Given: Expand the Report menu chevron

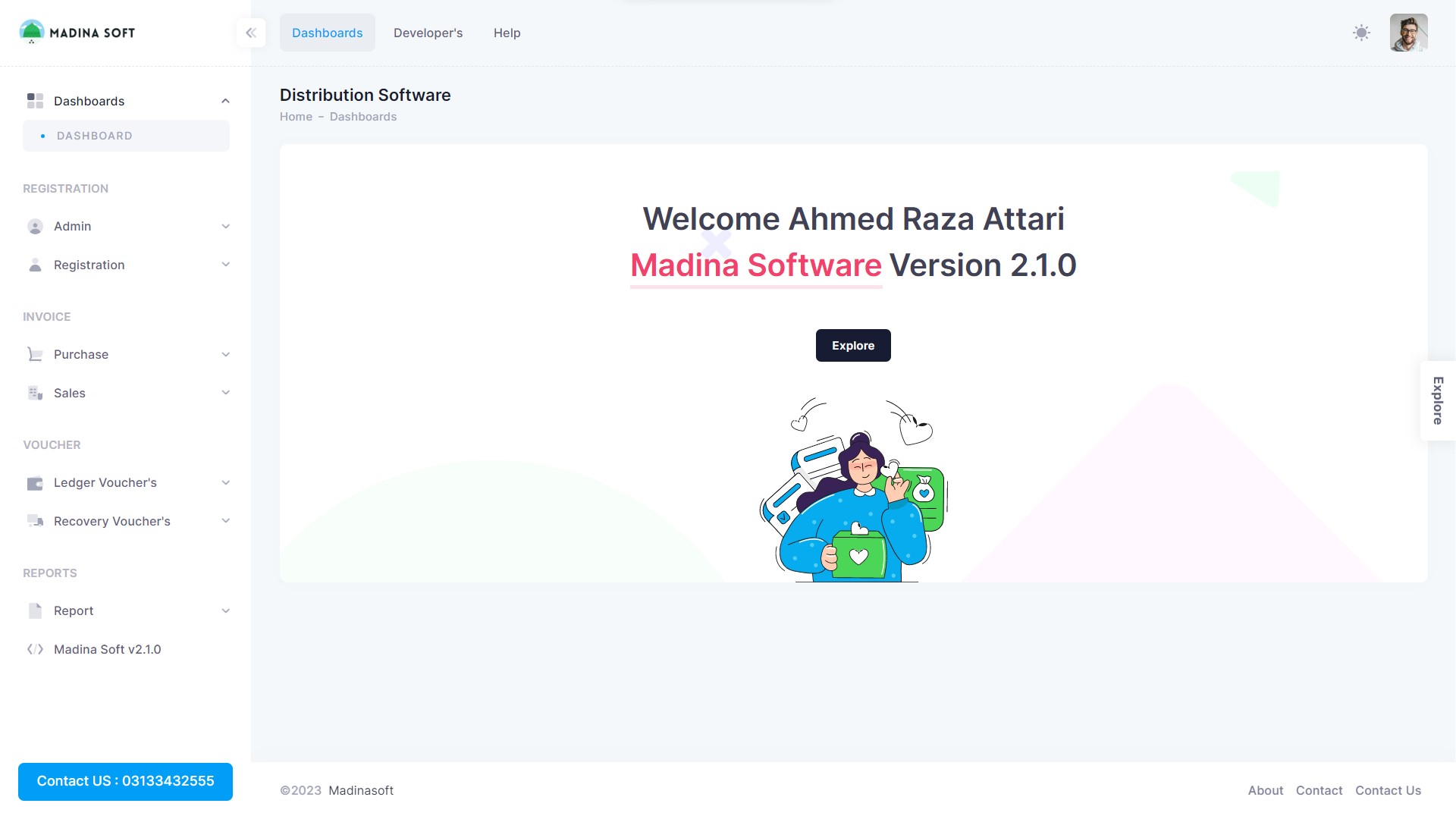Looking at the screenshot, I should (x=225, y=610).
